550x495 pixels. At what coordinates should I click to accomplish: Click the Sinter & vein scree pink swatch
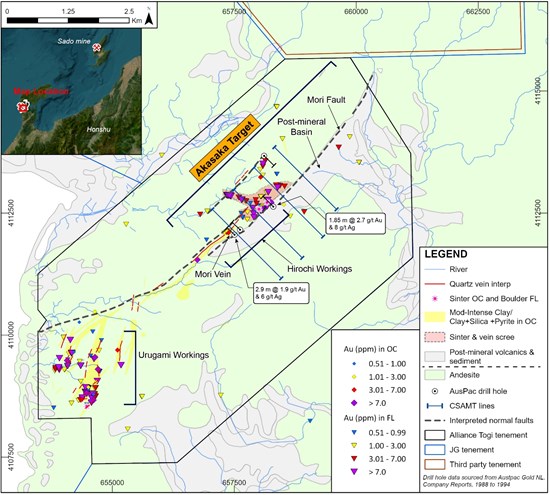point(435,337)
